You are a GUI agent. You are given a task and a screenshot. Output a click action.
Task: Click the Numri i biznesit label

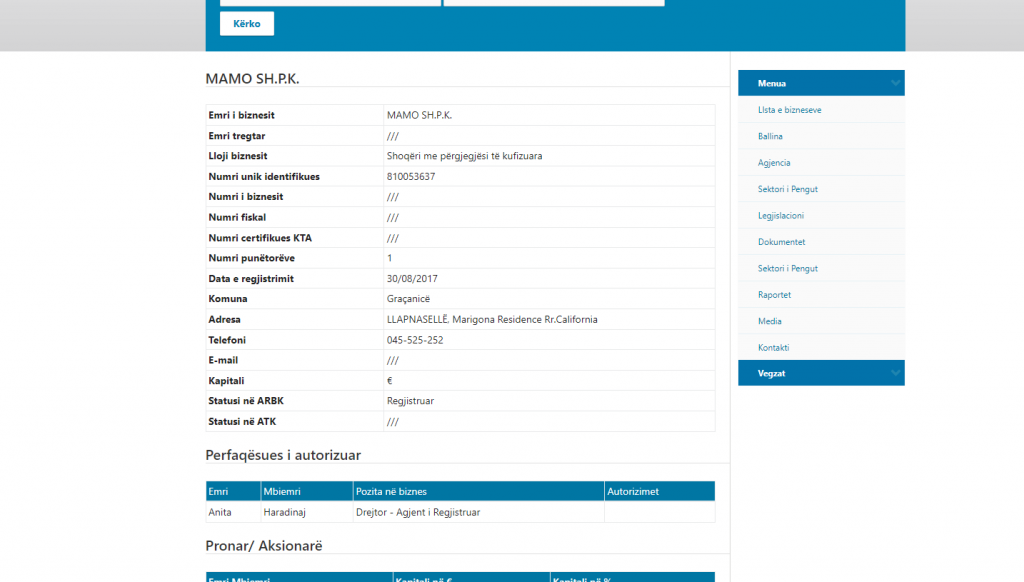[246, 197]
